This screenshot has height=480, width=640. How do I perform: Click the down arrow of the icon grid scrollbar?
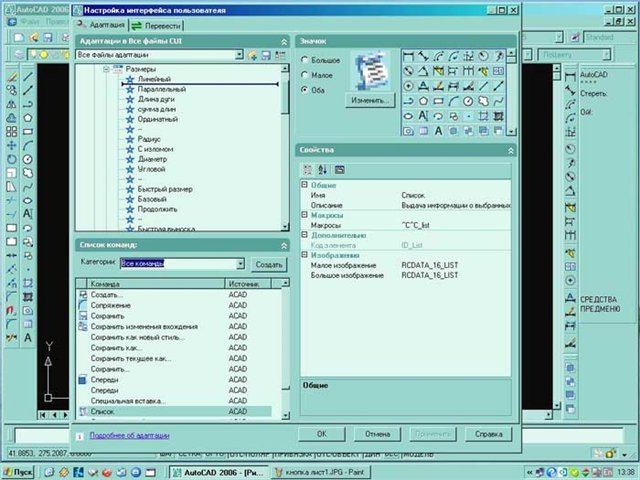pyautogui.click(x=511, y=131)
